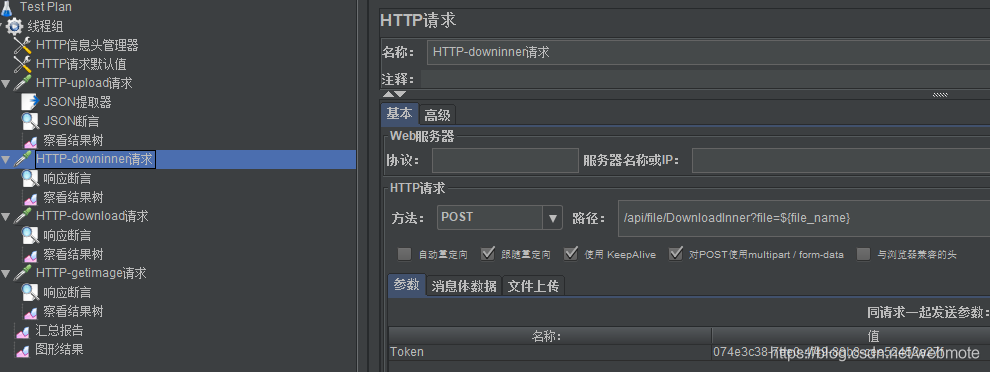Select the 图形结果 label
The height and width of the screenshot is (372, 990).
[59, 349]
